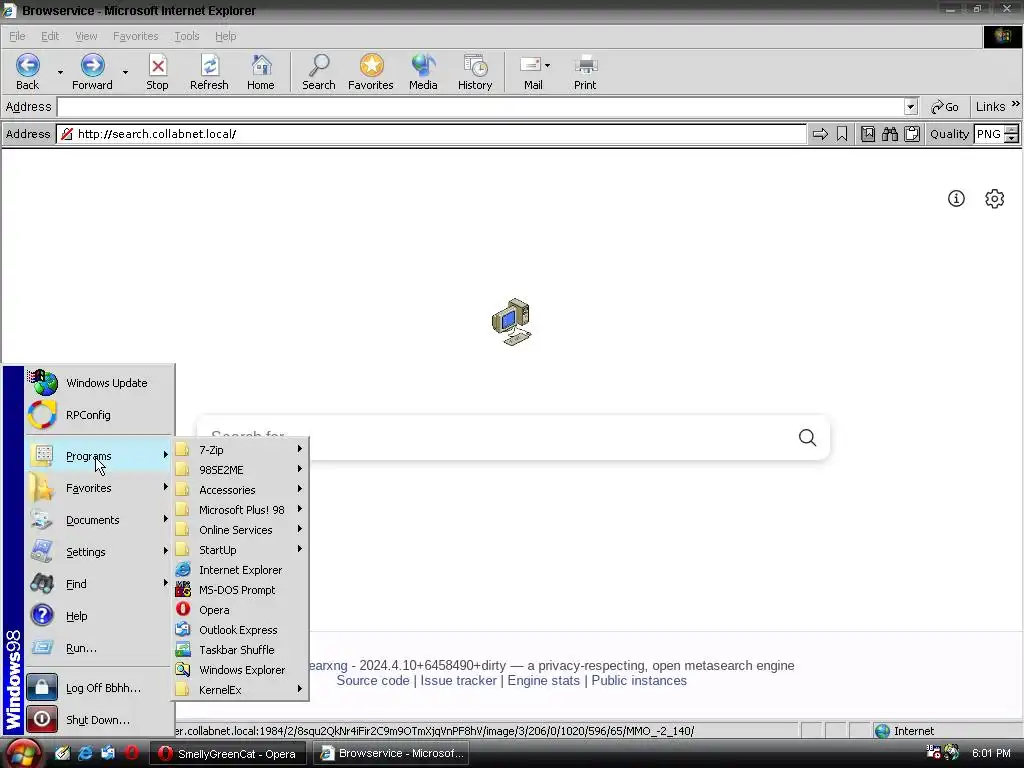
Task: Click the Forward toolbar button
Action: pyautogui.click(x=92, y=72)
